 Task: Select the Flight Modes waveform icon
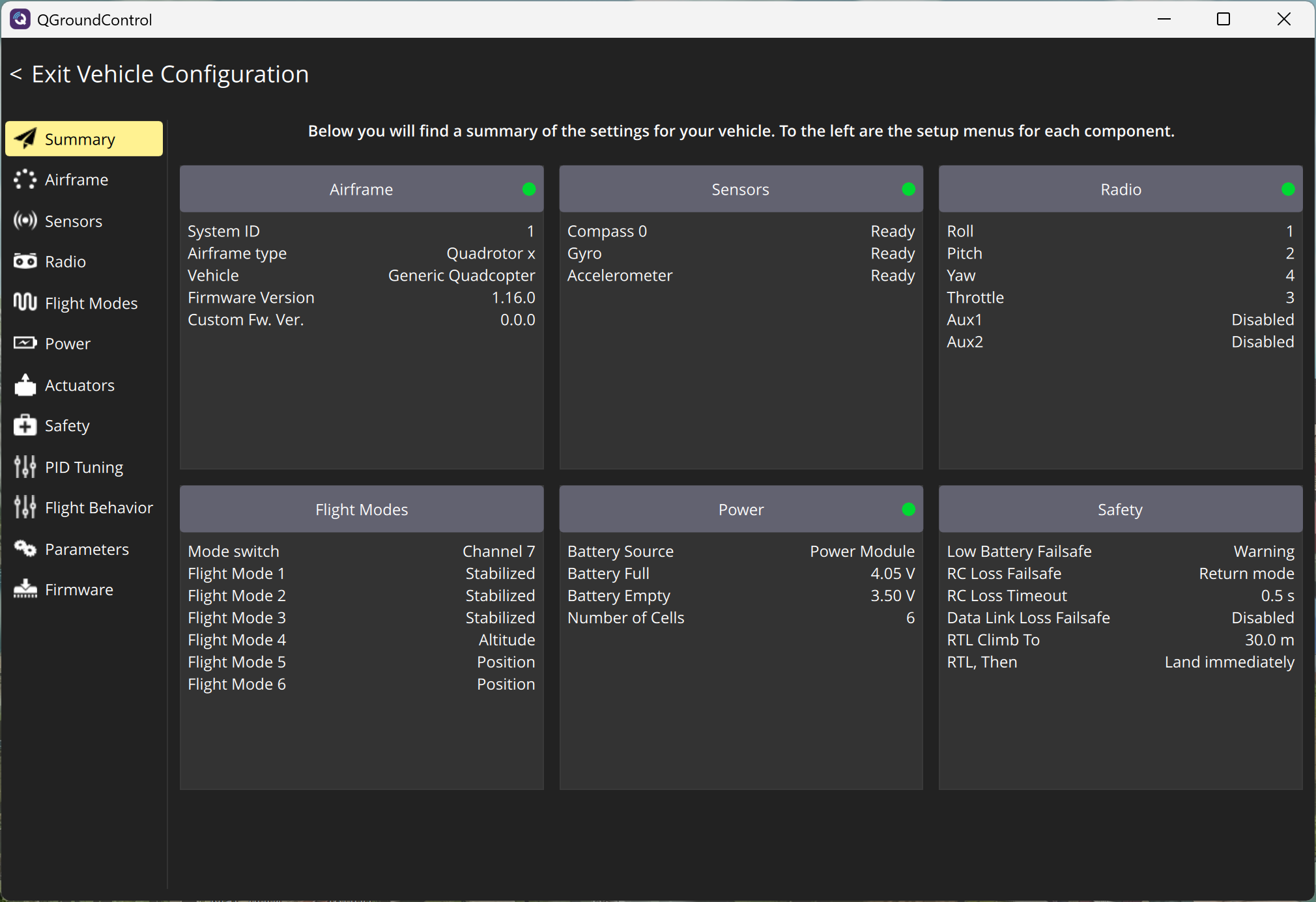coord(25,302)
